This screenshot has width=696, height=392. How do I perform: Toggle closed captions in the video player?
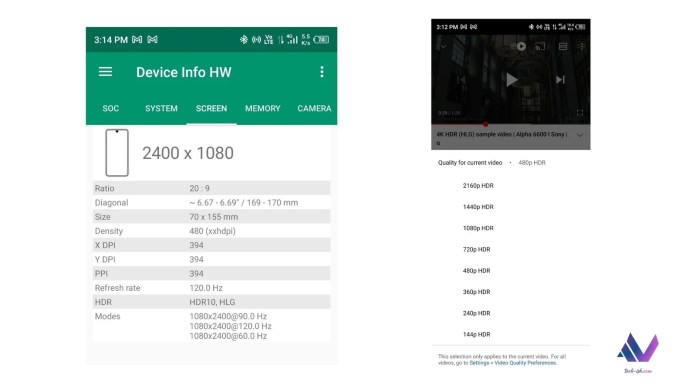pyautogui.click(x=563, y=46)
